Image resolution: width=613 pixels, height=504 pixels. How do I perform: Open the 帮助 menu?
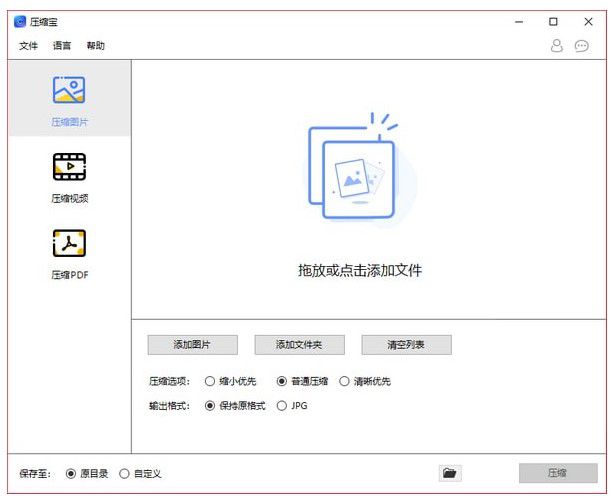click(96, 46)
